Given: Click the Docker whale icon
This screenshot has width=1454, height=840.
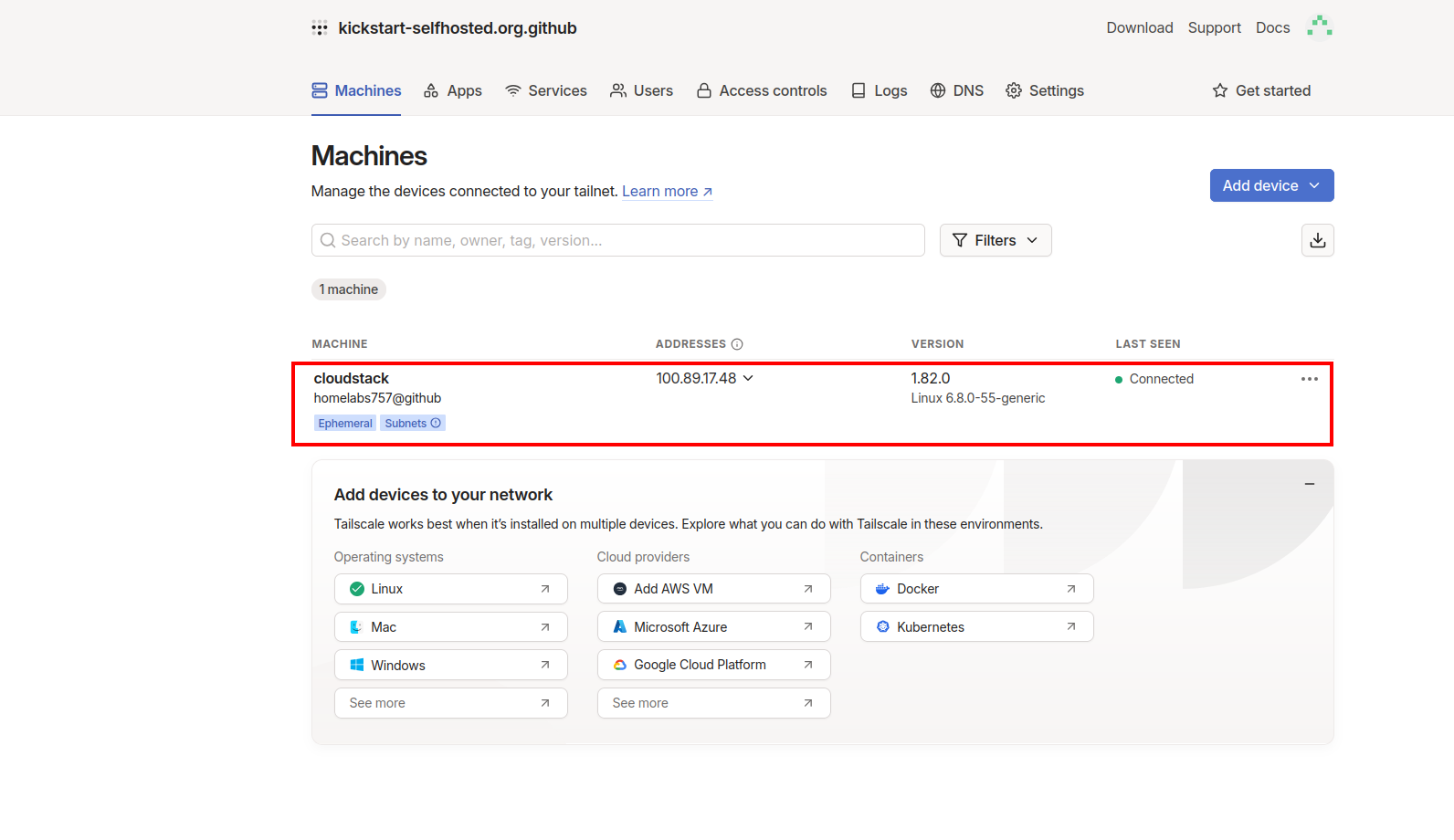Looking at the screenshot, I should click(882, 589).
